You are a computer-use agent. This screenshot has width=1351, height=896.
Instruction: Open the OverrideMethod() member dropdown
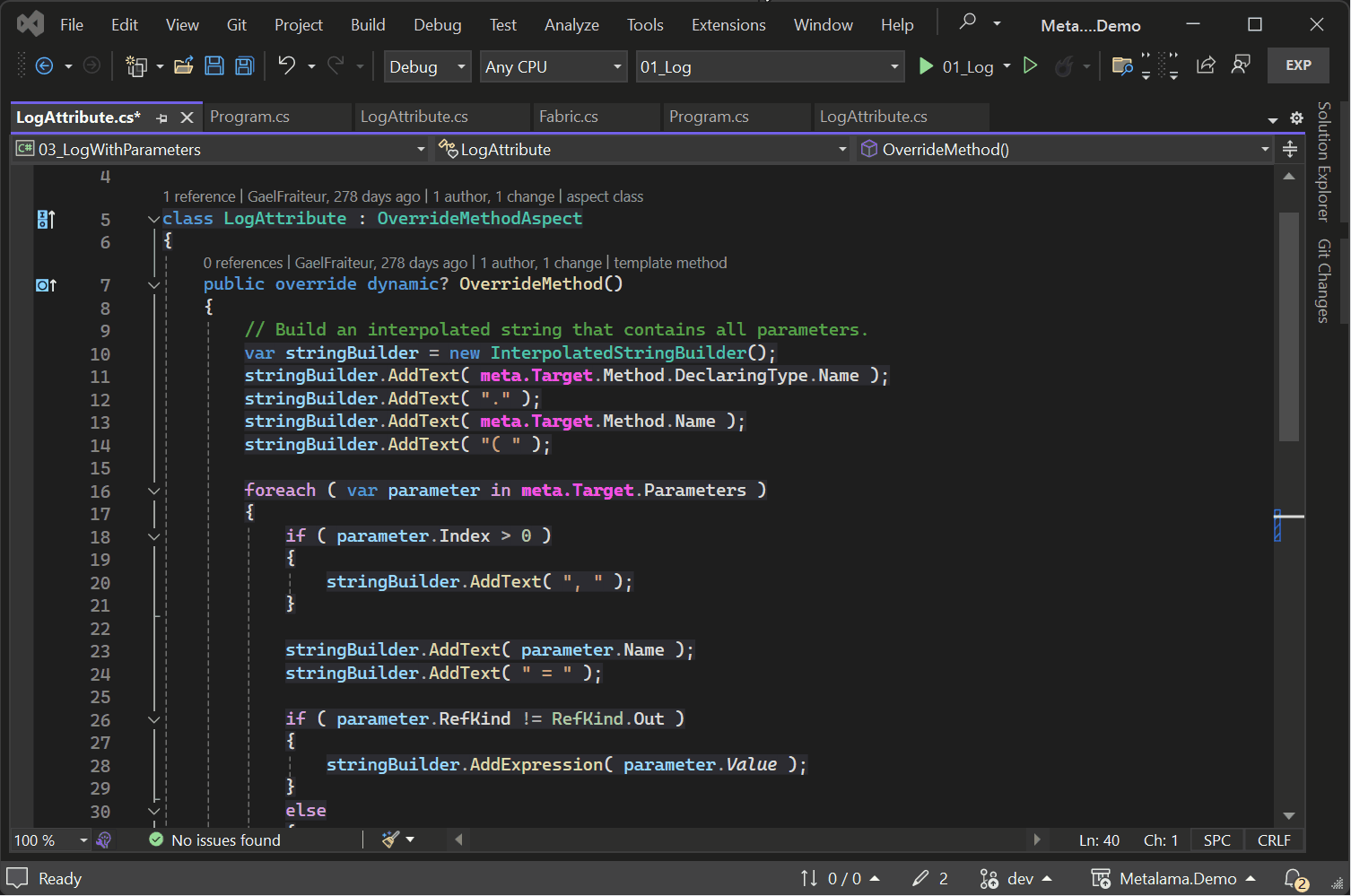click(1065, 149)
